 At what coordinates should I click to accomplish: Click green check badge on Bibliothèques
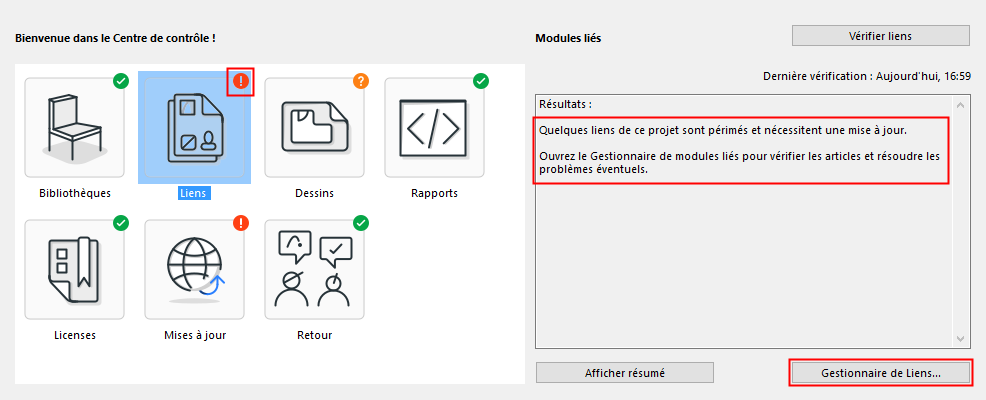click(121, 81)
